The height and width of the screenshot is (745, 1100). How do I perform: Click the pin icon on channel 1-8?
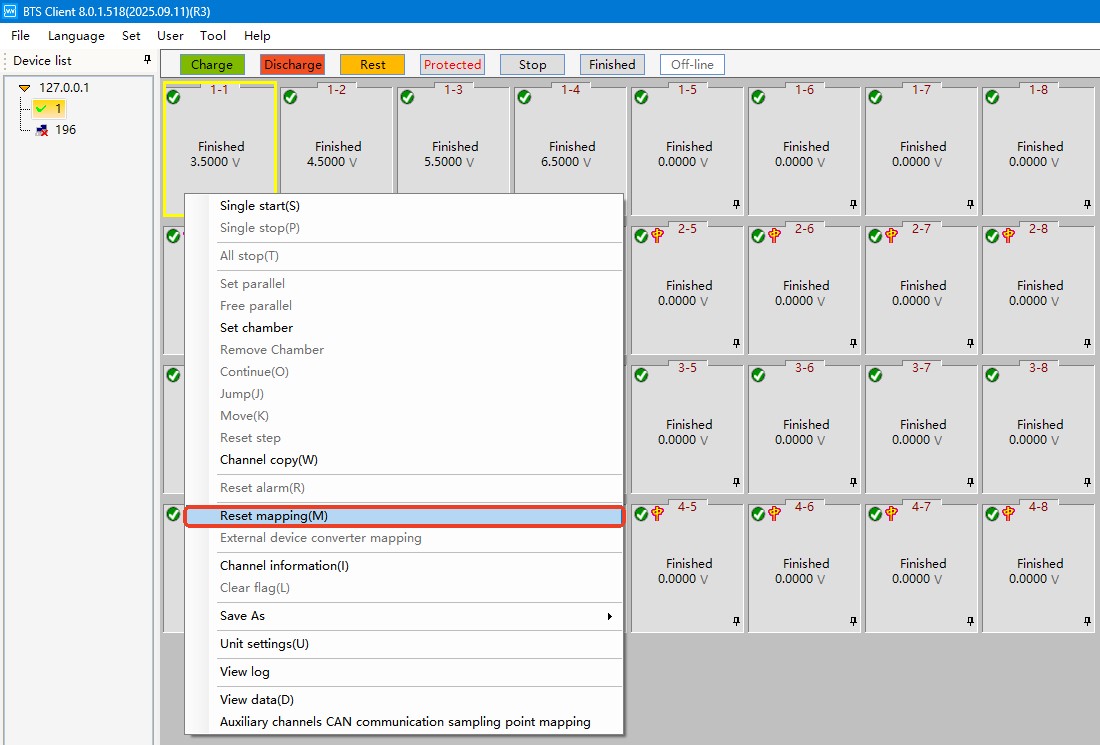click(1087, 204)
